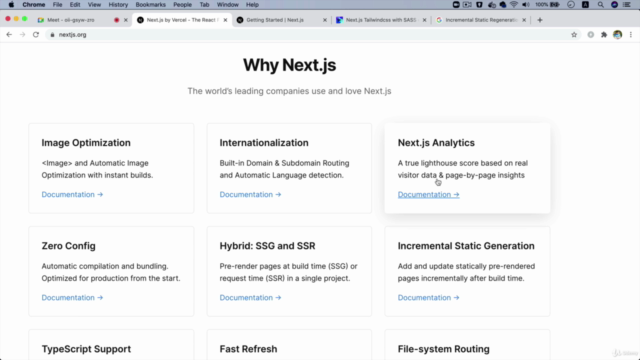This screenshot has height=360, width=640.
Task: Open the Apple menu
Action: coord(11,4)
